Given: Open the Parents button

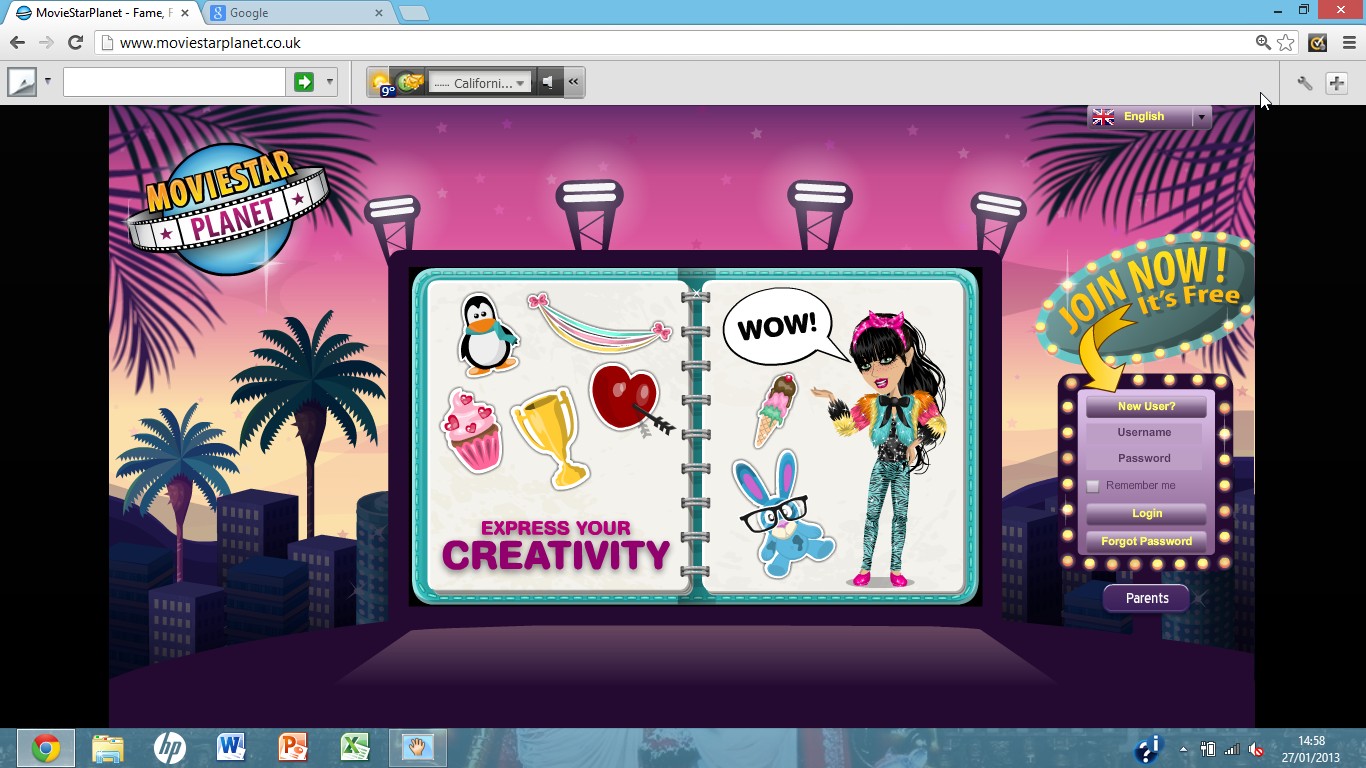Looking at the screenshot, I should [1146, 598].
